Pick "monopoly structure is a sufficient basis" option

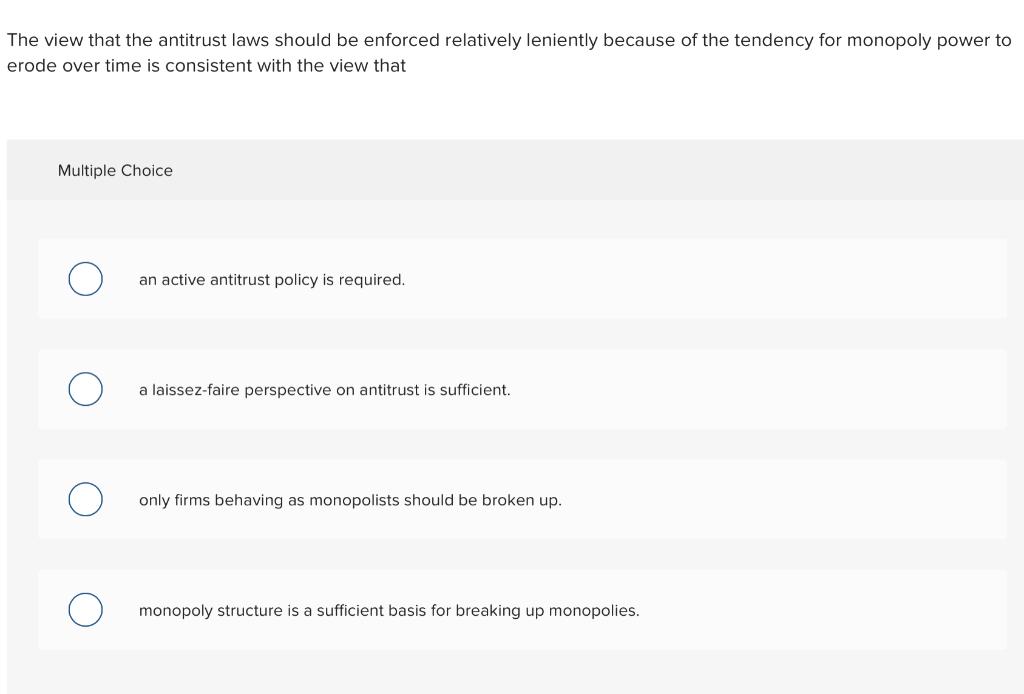coord(85,609)
